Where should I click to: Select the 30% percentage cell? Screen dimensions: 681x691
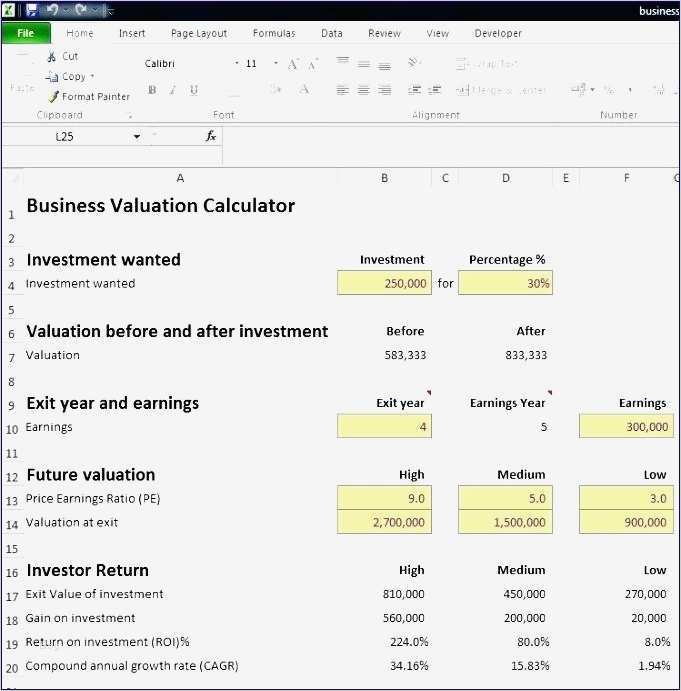506,283
